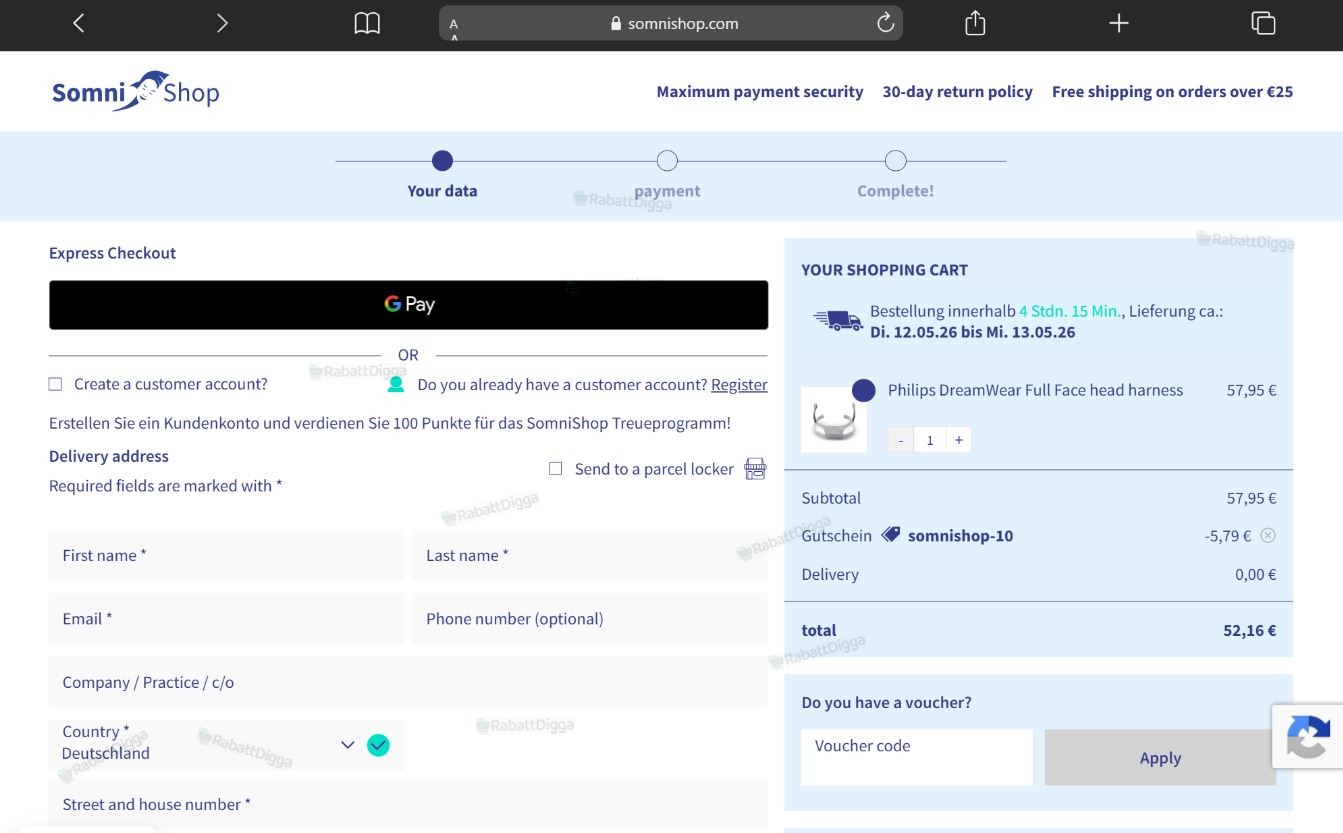Click 'Philips DreamWear Full Face head harness' text

click(1035, 390)
